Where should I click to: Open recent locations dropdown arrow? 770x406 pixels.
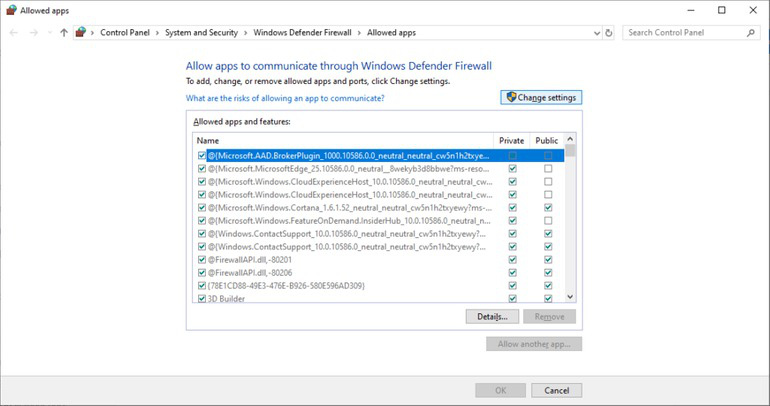pyautogui.click(x=50, y=33)
